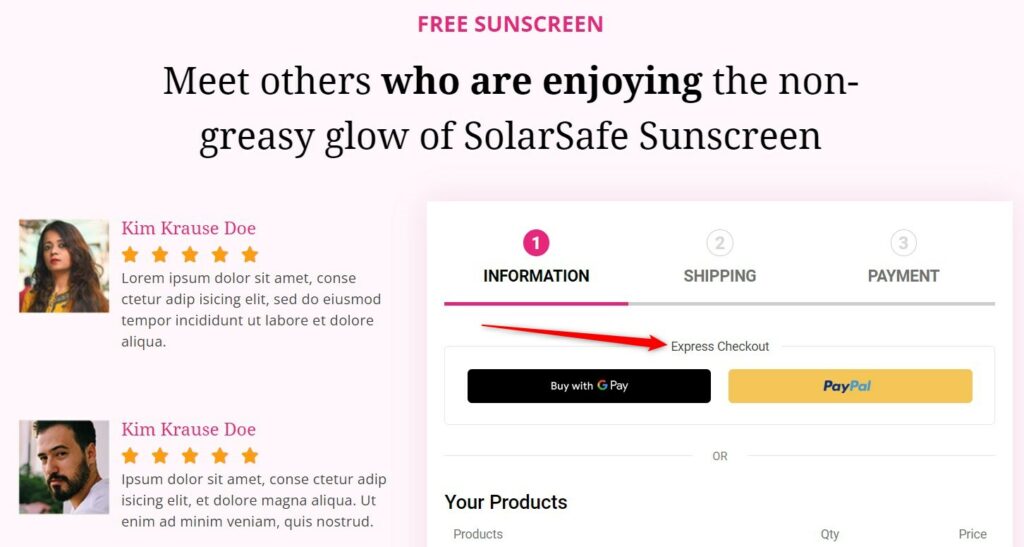Click the step 3 circle icon
This screenshot has height=547, width=1024.
point(903,243)
